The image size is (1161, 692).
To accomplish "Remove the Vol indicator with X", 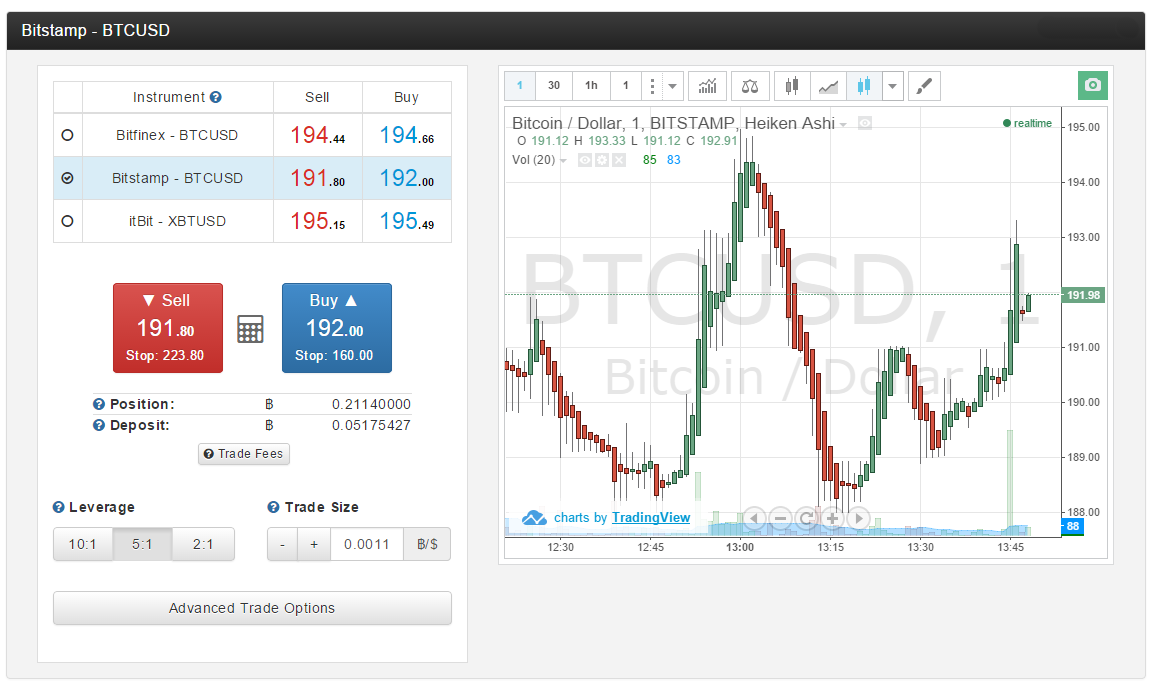I will [619, 160].
